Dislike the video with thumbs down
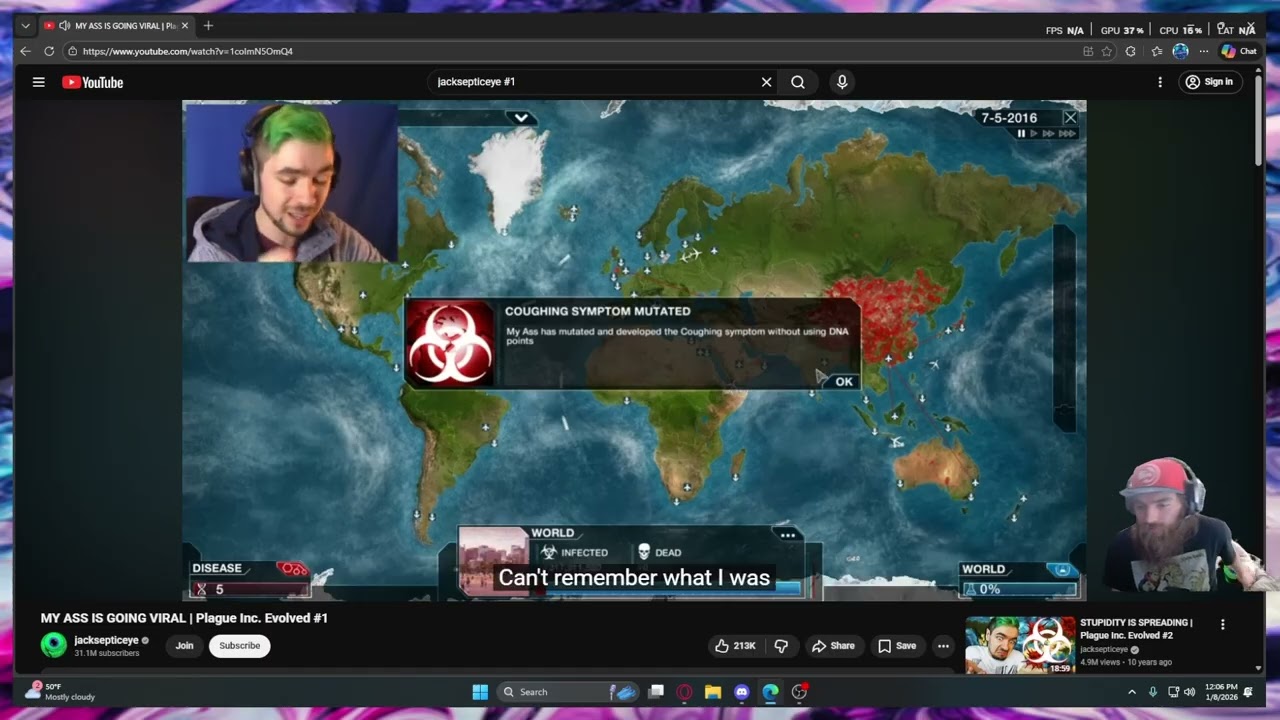Viewport: 1280px width, 720px height. (782, 646)
